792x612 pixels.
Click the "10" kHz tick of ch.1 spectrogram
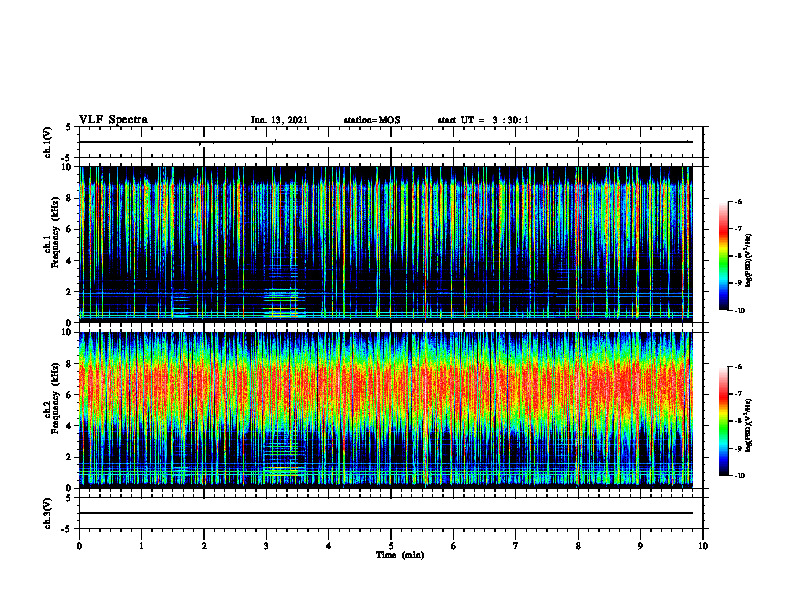coord(67,167)
